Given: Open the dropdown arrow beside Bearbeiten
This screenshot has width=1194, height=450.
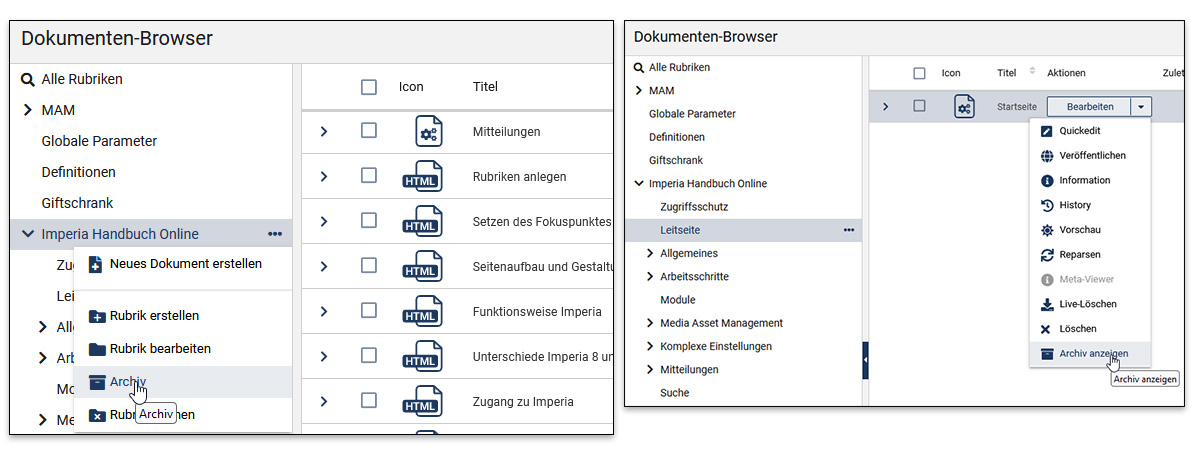Looking at the screenshot, I should coord(1141,106).
